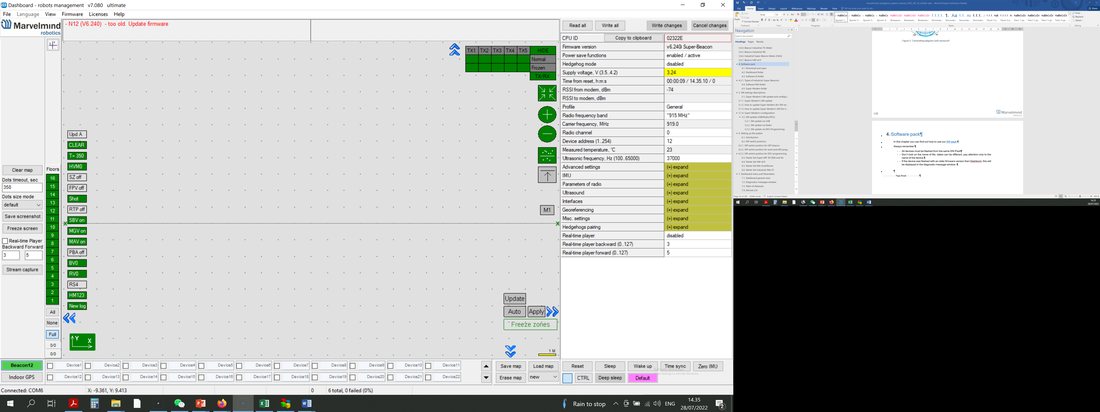Toggle the MGV on button
This screenshot has height=412, width=1100.
tap(76, 231)
